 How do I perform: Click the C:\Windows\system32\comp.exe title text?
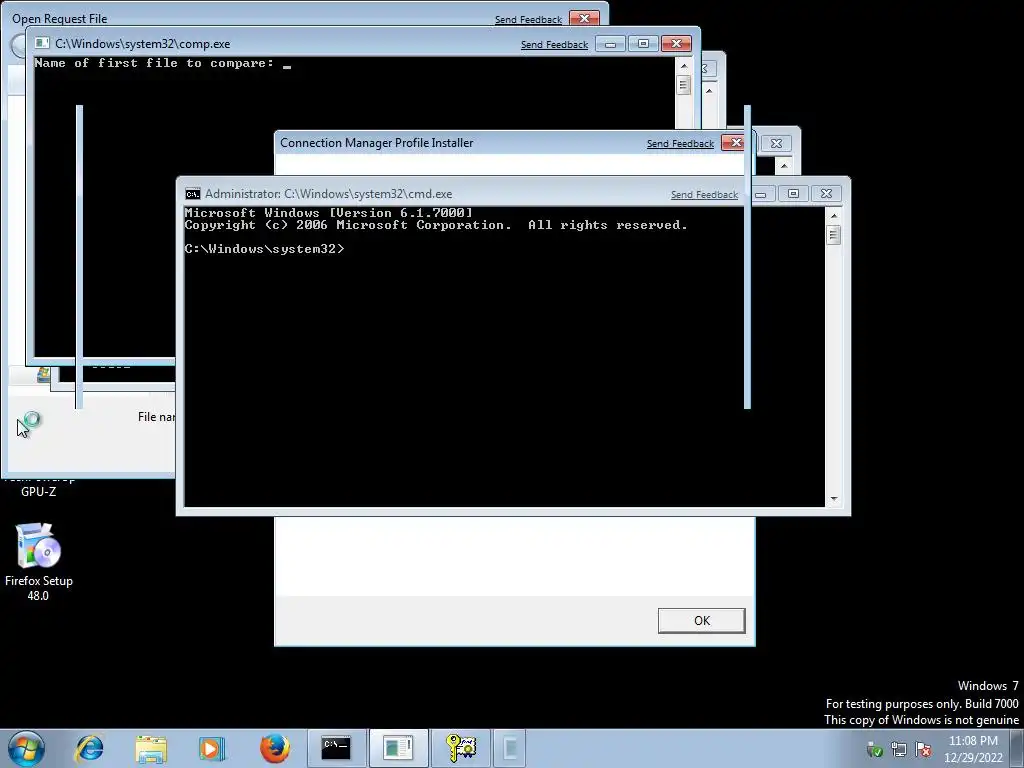click(x=142, y=44)
